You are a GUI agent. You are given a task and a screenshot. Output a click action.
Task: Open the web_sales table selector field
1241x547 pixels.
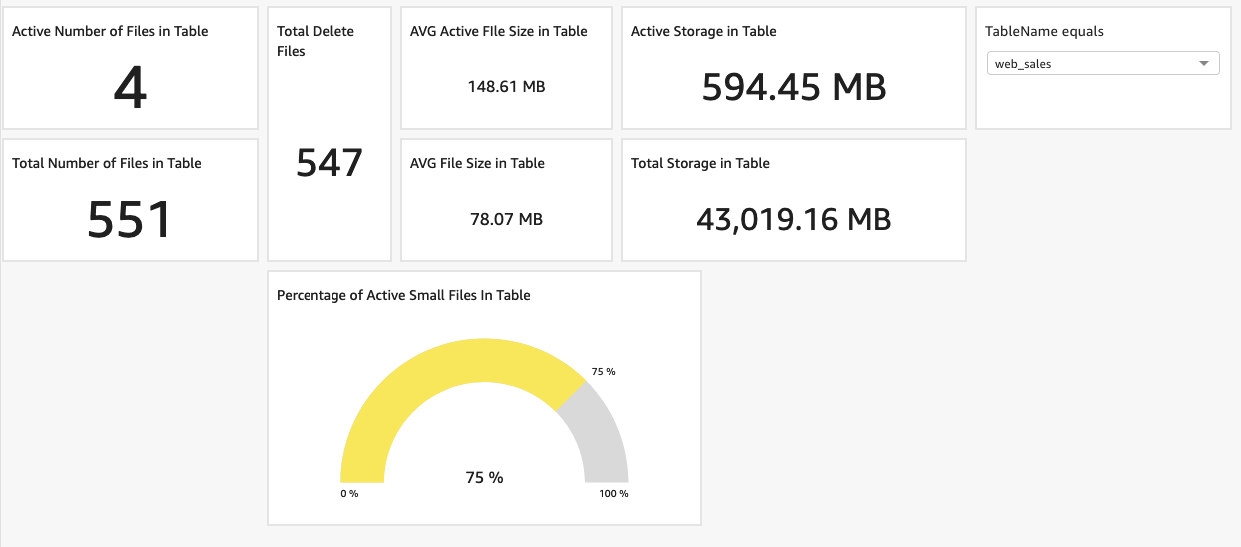coord(1090,64)
